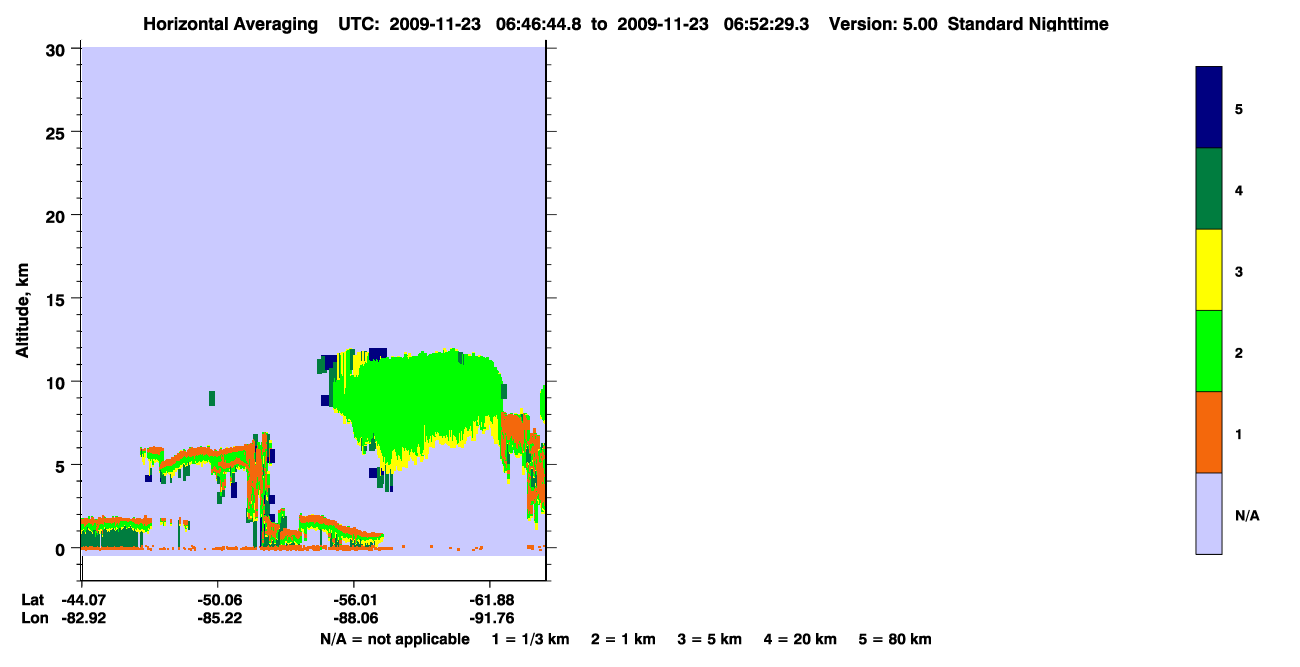Click latitude value -50.06
This screenshot has height=667, width=1300.
218,600
